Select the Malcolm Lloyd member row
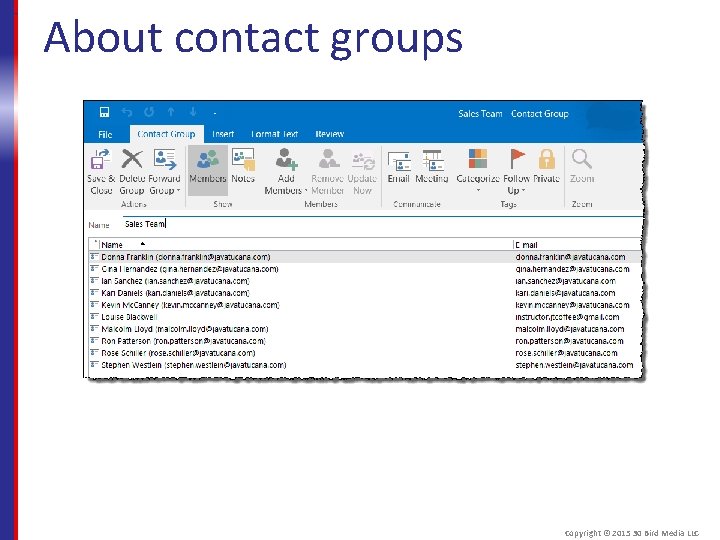This screenshot has width=720, height=540. coord(365,329)
